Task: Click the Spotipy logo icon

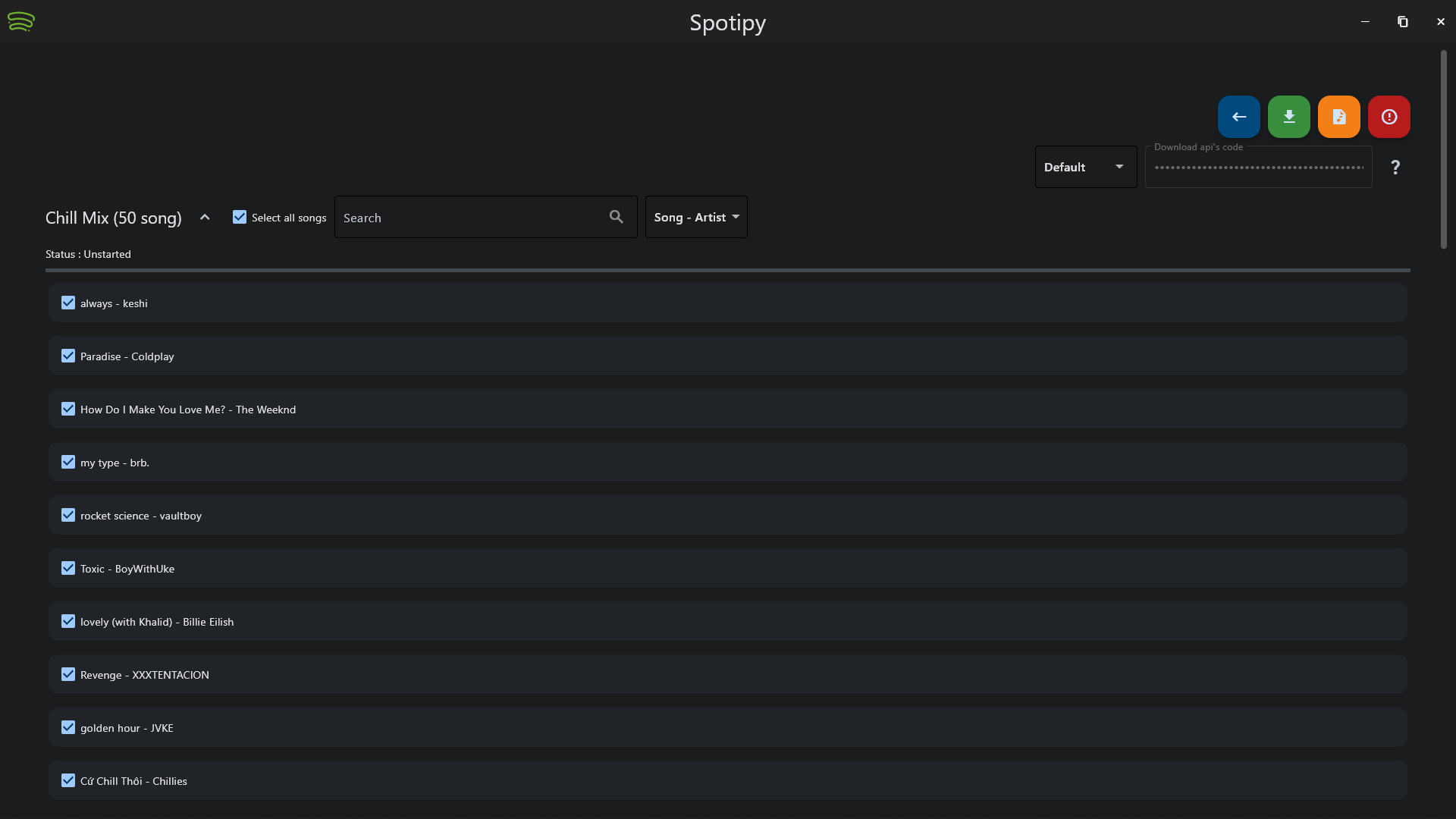Action: [x=21, y=21]
